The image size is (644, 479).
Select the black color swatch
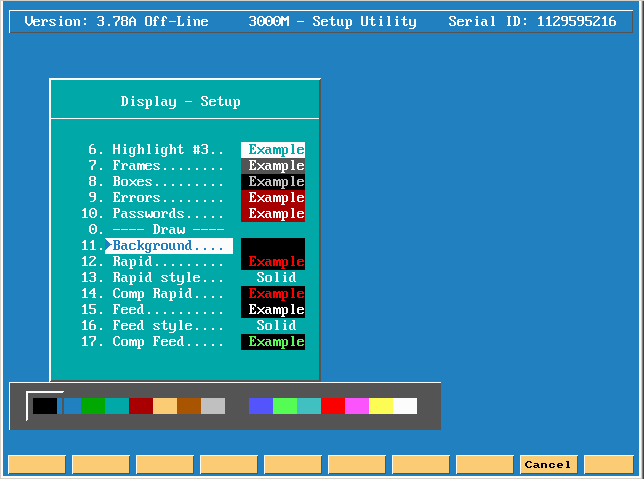[x=45, y=406]
